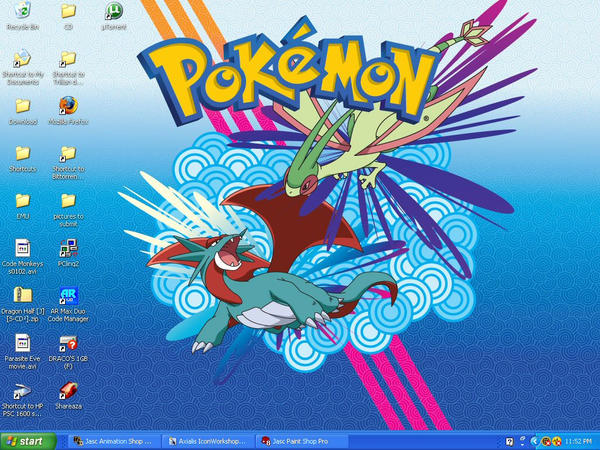Open the Start menu
The image size is (600, 450).
pyautogui.click(x=28, y=441)
